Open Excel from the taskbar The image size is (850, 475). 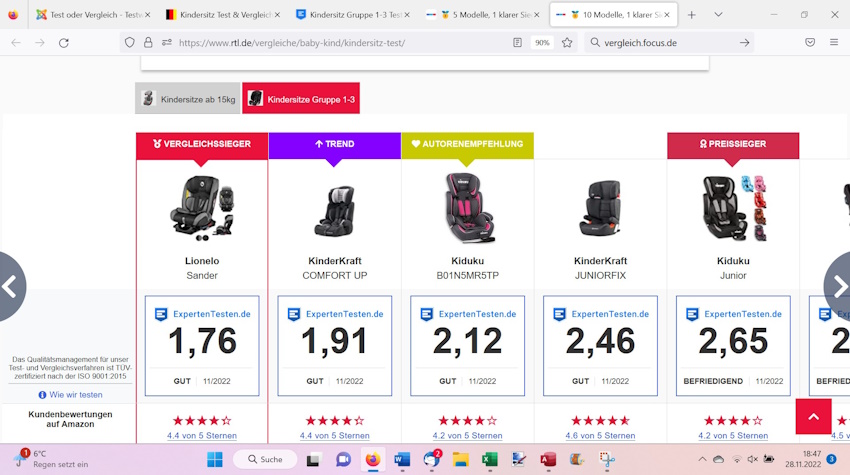pyautogui.click(x=490, y=459)
